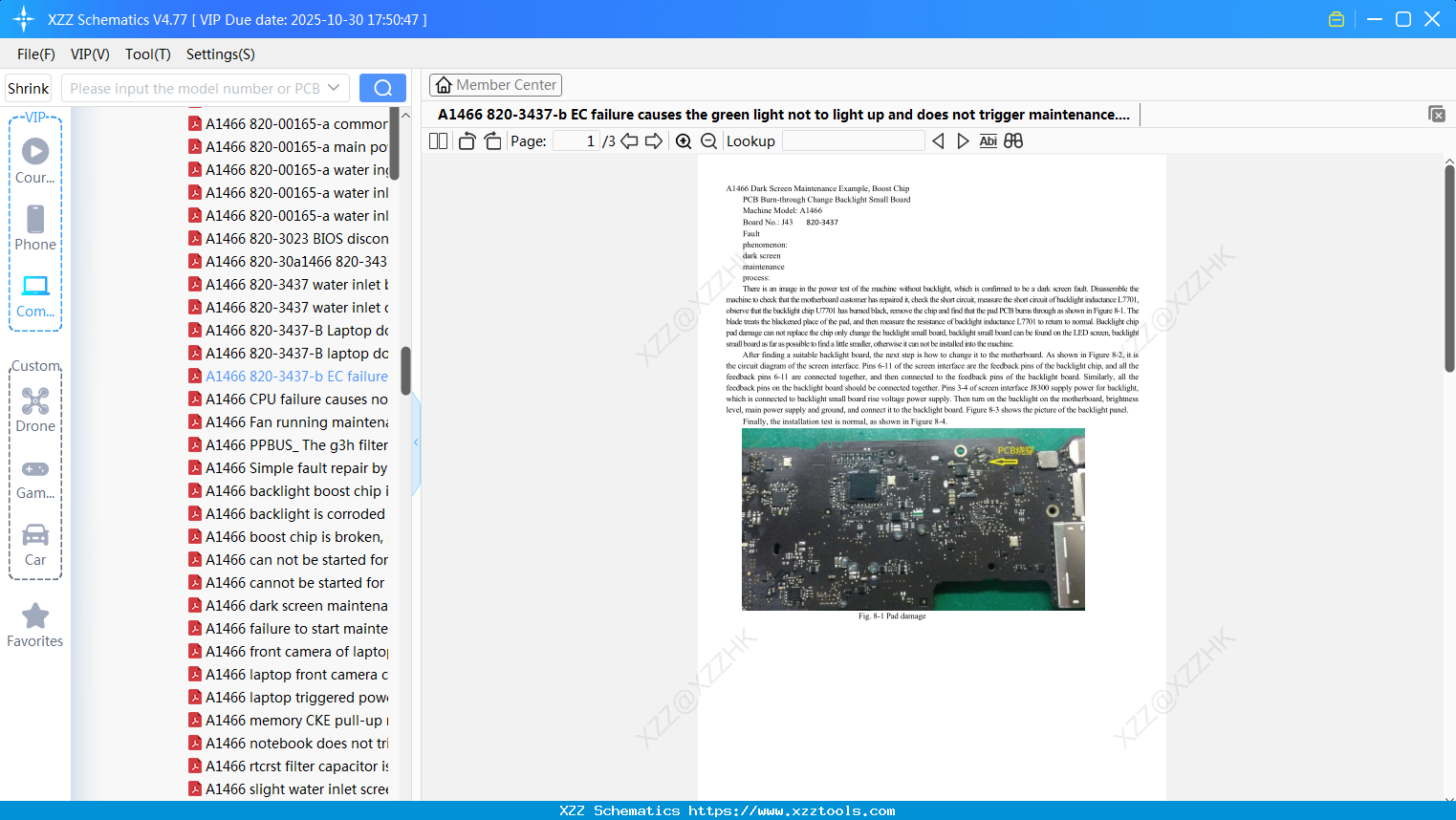
Task: Toggle the two-page view layout icon
Action: (438, 141)
